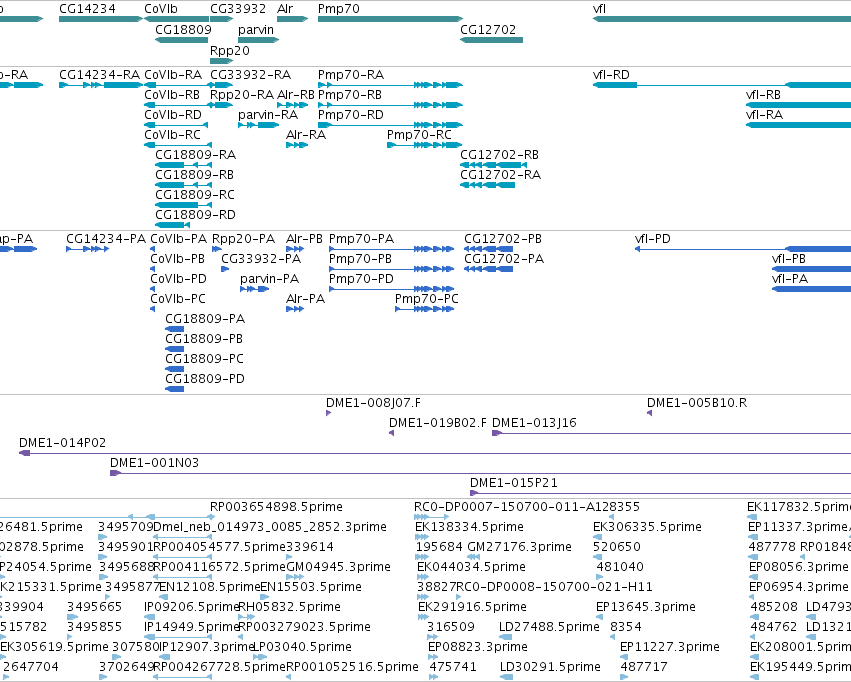Select transcript vfl-RD
The width and height of the screenshot is (851, 682).
[722, 85]
